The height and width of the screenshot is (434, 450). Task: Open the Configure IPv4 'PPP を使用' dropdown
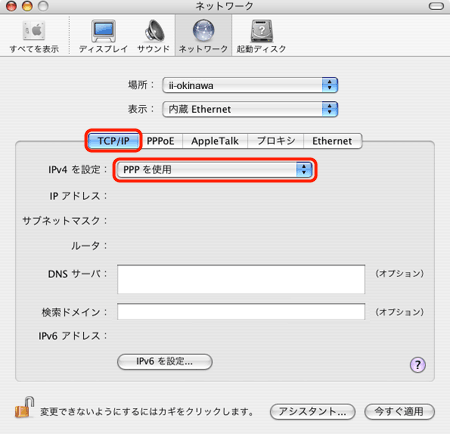(215, 170)
